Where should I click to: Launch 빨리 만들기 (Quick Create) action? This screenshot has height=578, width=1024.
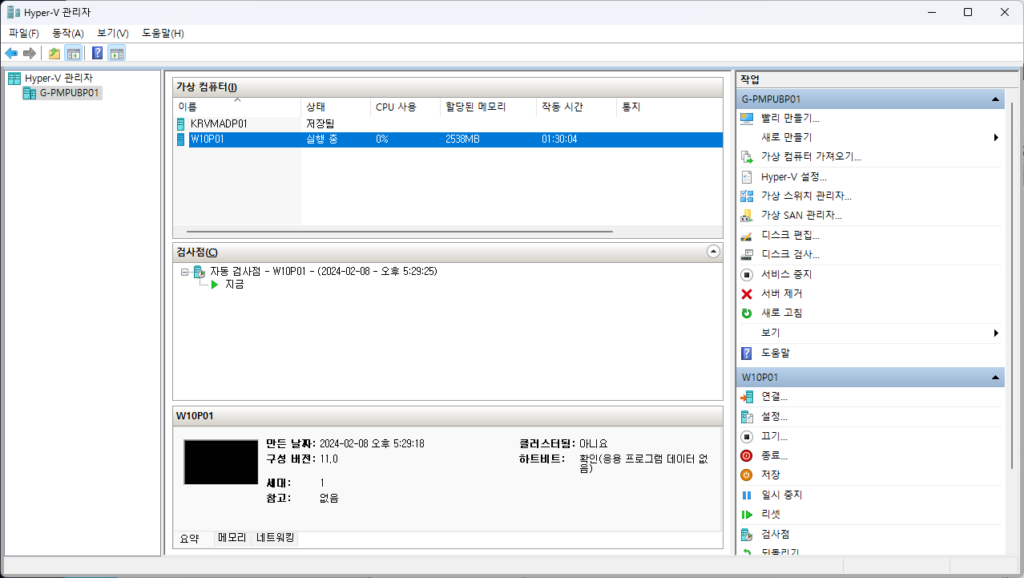click(790, 118)
